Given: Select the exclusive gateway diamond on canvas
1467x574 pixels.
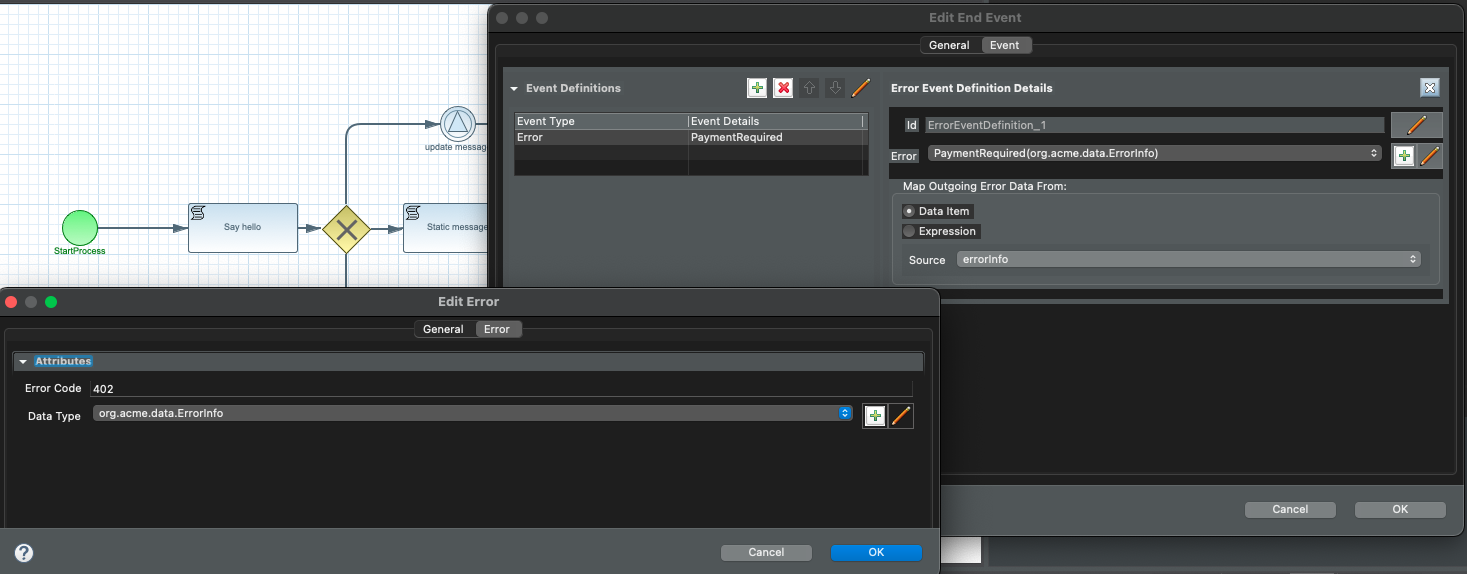Looking at the screenshot, I should [x=346, y=230].
